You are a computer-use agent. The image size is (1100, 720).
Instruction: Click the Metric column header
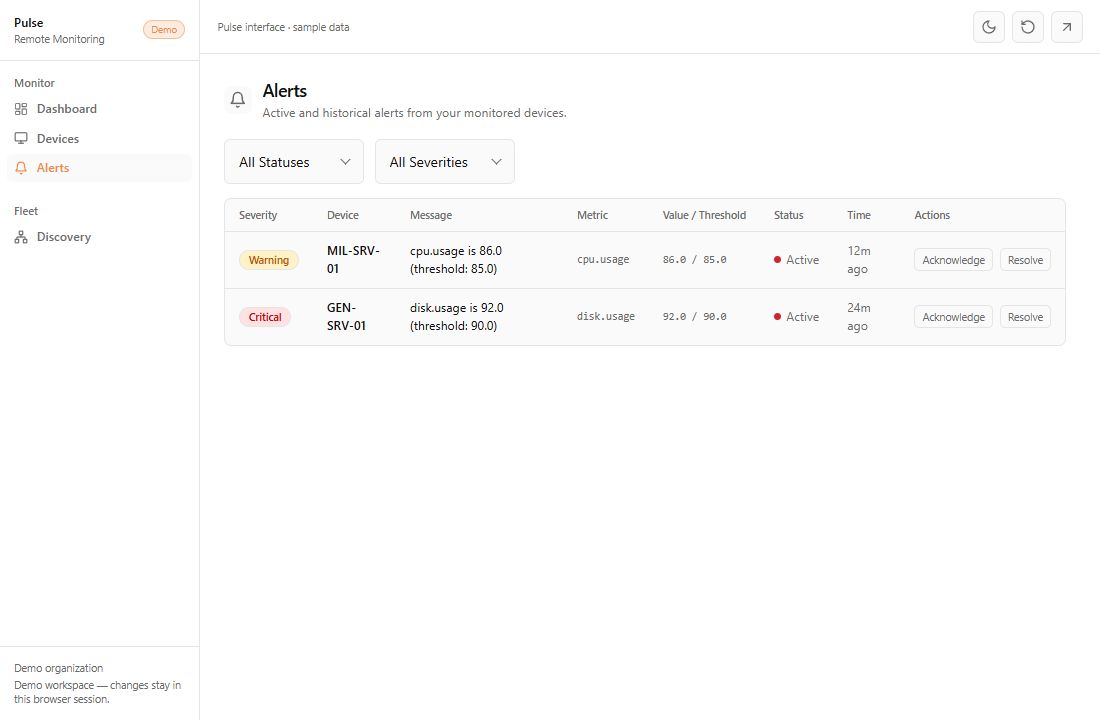[x=592, y=215]
